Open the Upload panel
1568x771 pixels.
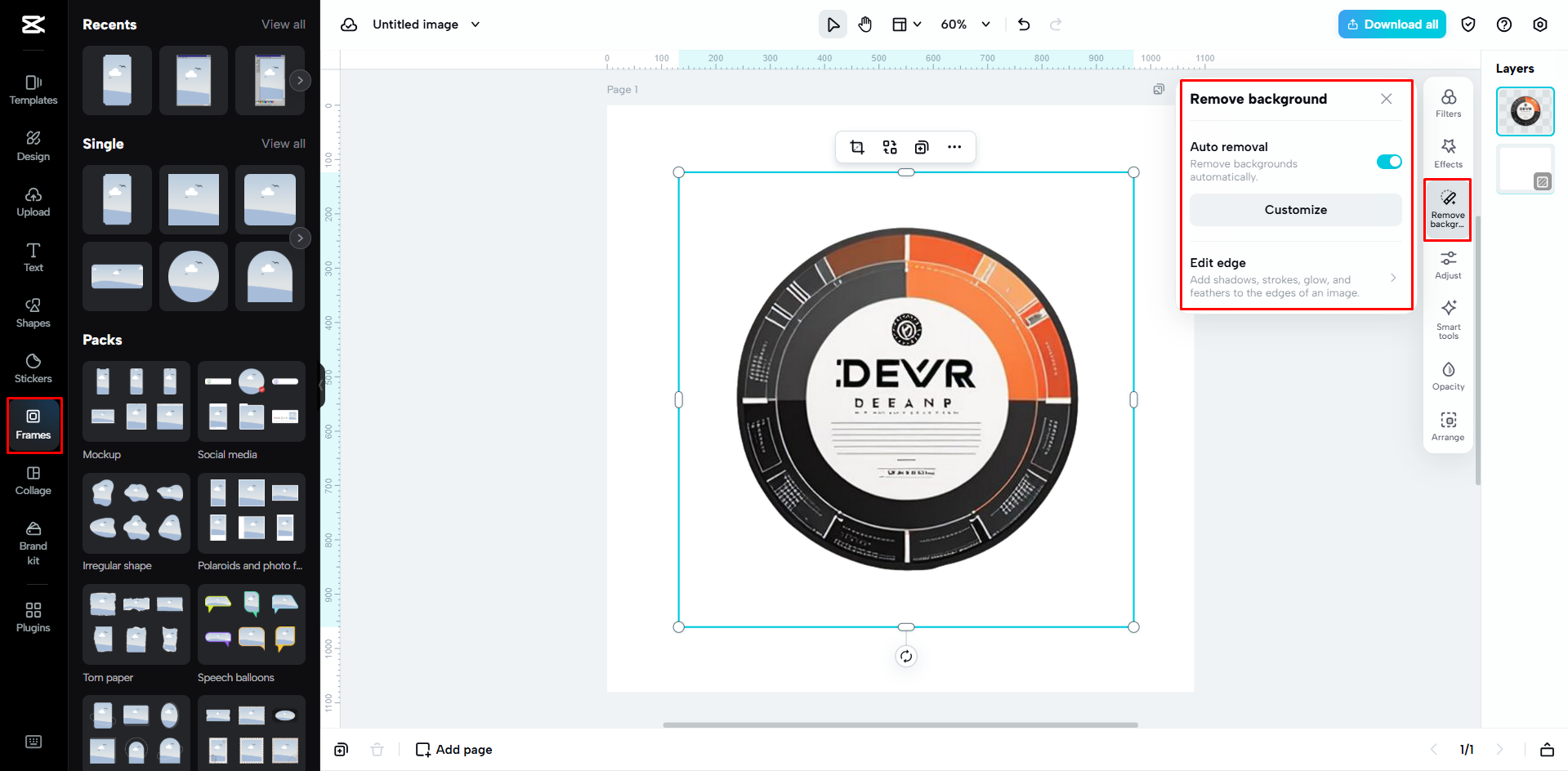(33, 202)
